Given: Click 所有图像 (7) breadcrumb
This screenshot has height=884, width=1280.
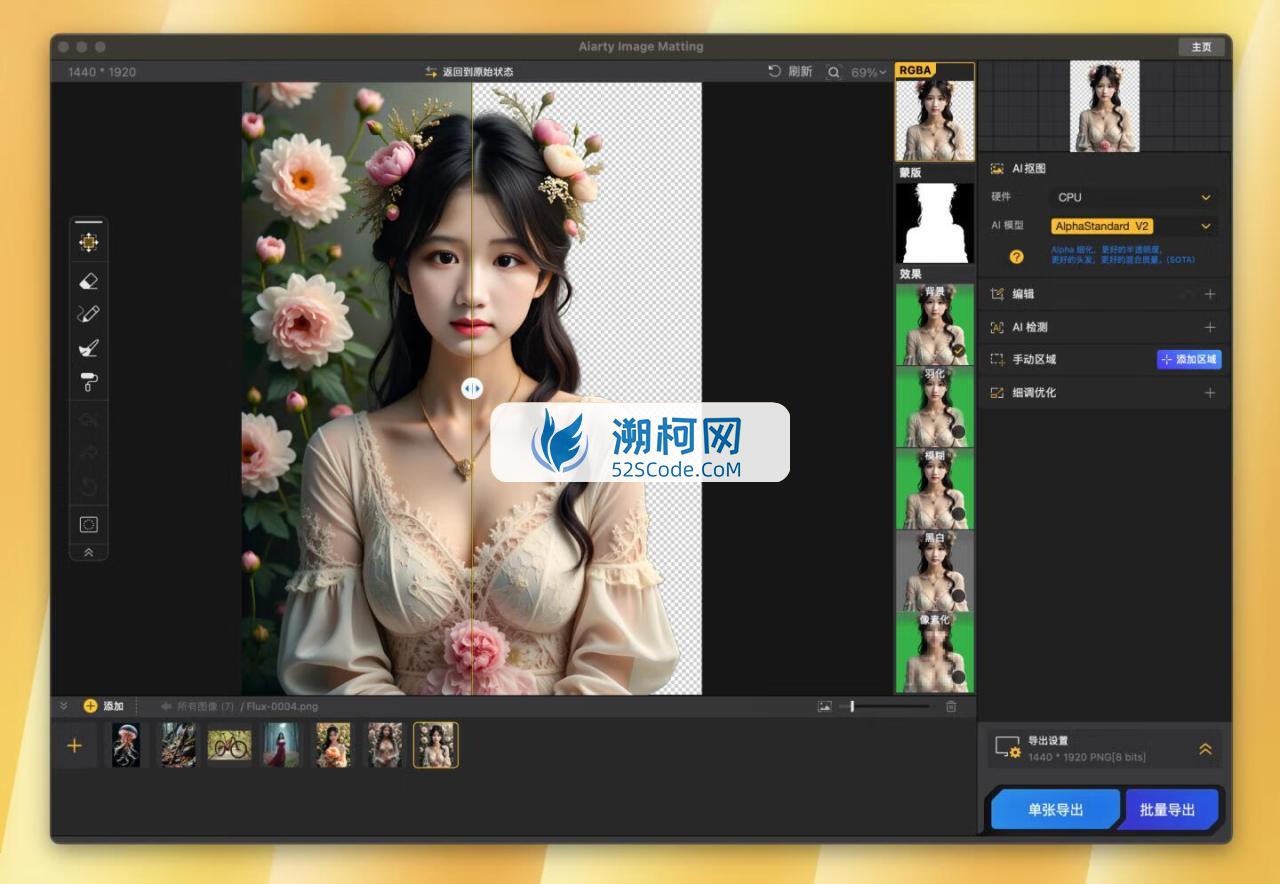Looking at the screenshot, I should pyautogui.click(x=204, y=706).
